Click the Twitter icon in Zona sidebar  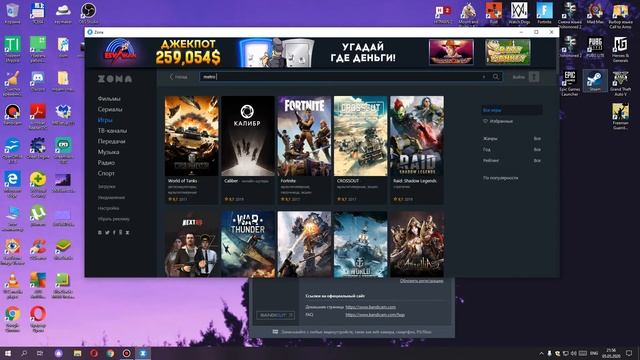[x=107, y=232]
